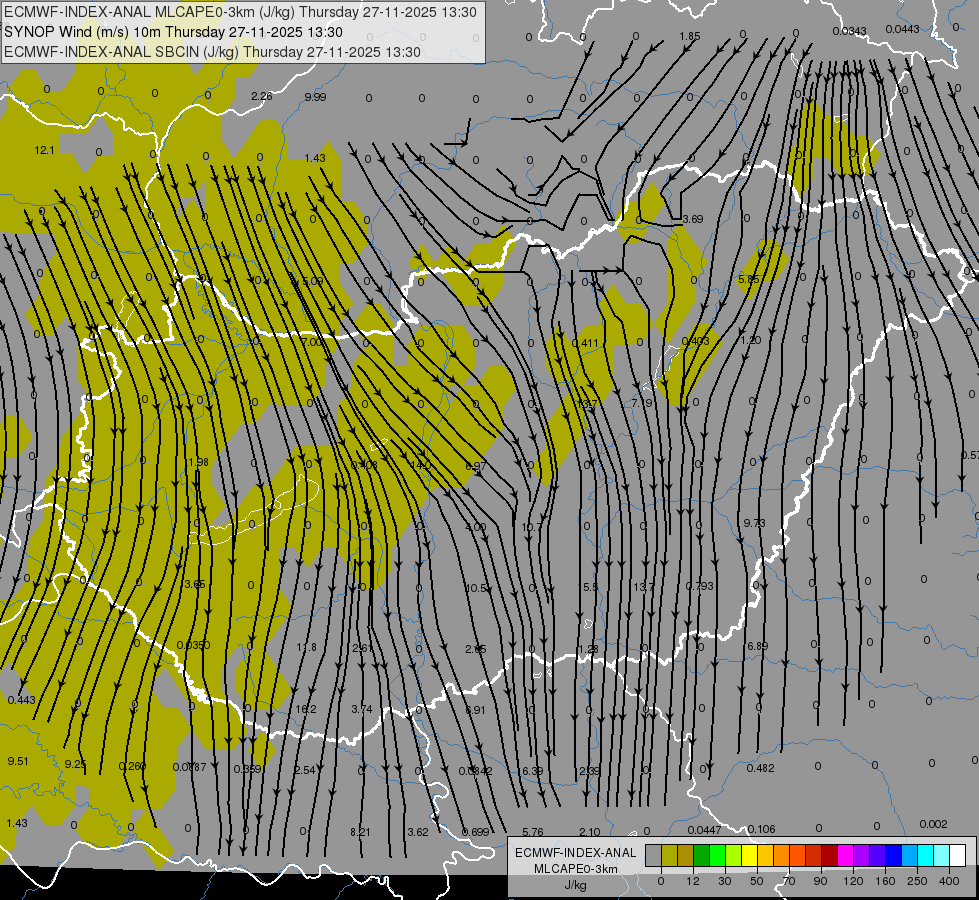Click the 1.85 value on the map
The image size is (979, 900).
point(690,36)
